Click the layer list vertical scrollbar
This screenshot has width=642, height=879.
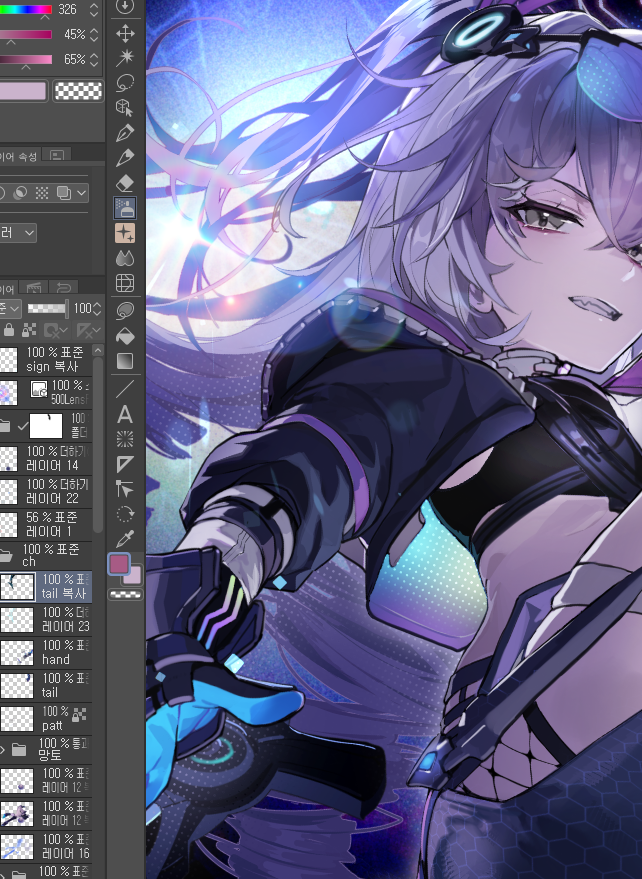tap(98, 443)
